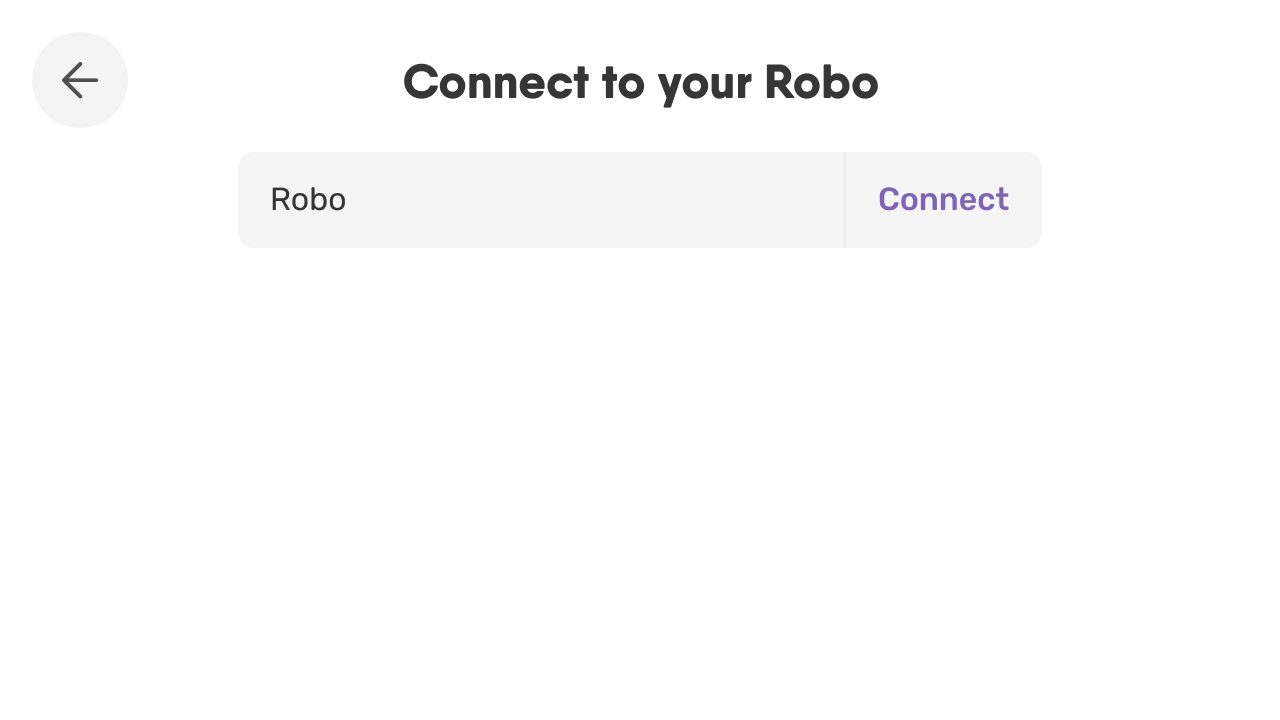Leave the Connect to your Robo page
This screenshot has height=720, width=1280.
click(x=80, y=80)
